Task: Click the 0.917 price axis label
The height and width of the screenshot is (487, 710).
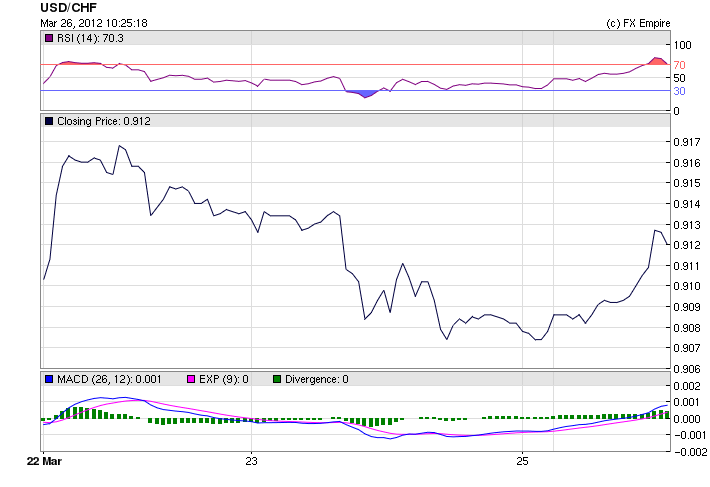Action: point(687,142)
